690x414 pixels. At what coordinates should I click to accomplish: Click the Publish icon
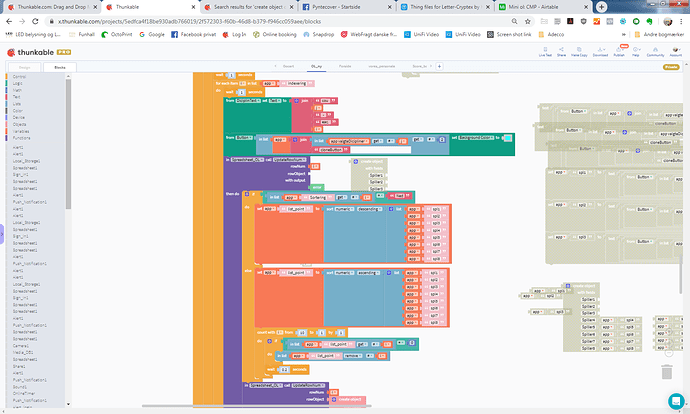click(619, 51)
